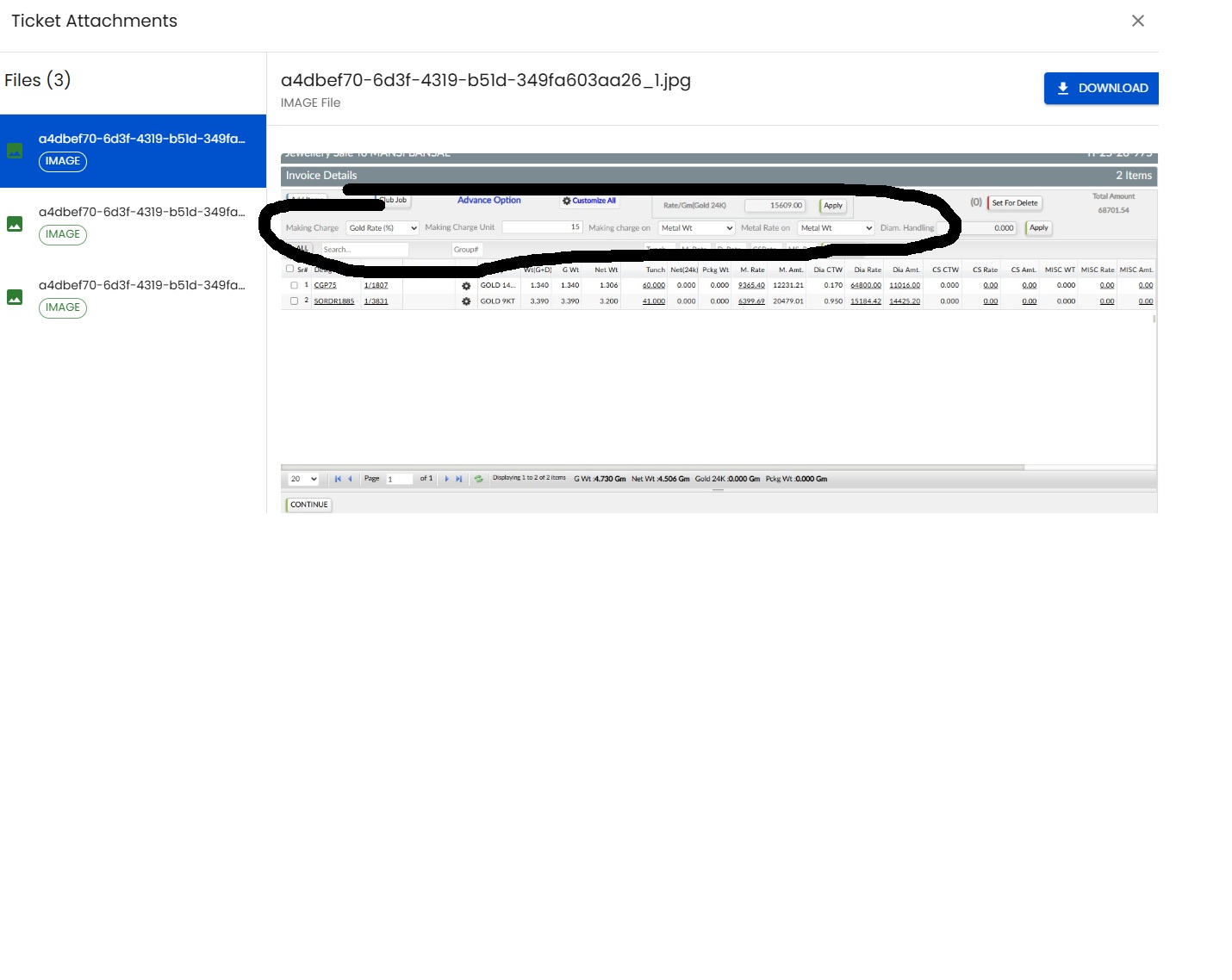1232x980 pixels.
Task: Click the image icon of the third attachment
Action: coord(15,297)
